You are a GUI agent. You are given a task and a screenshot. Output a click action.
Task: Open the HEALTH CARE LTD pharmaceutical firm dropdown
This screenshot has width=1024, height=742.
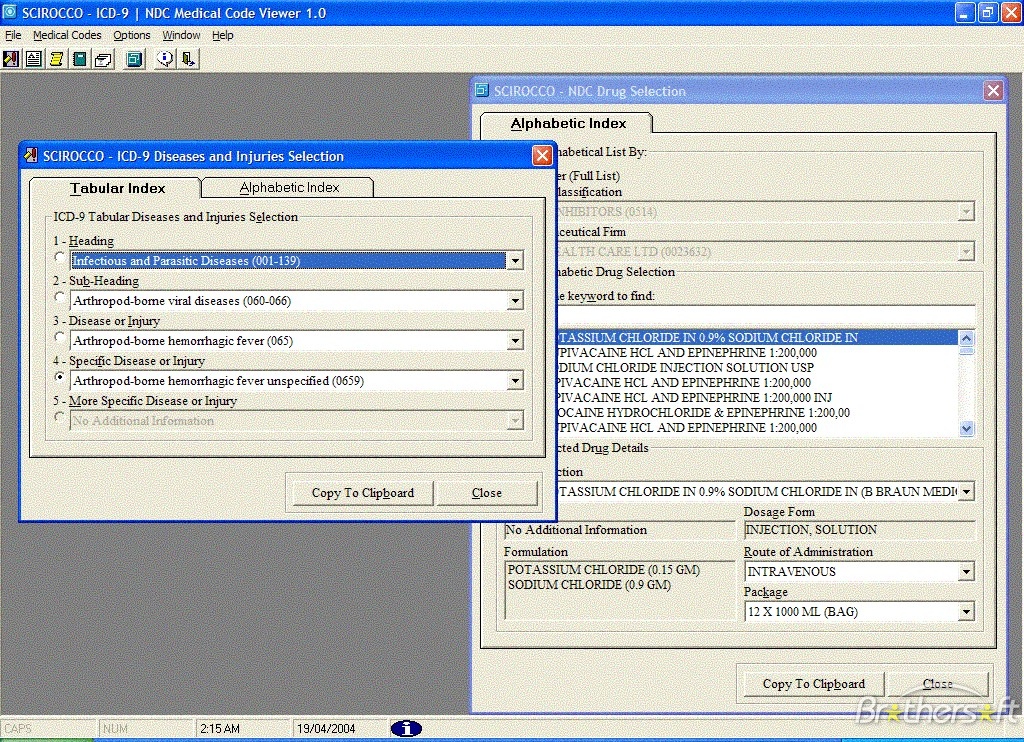[966, 251]
